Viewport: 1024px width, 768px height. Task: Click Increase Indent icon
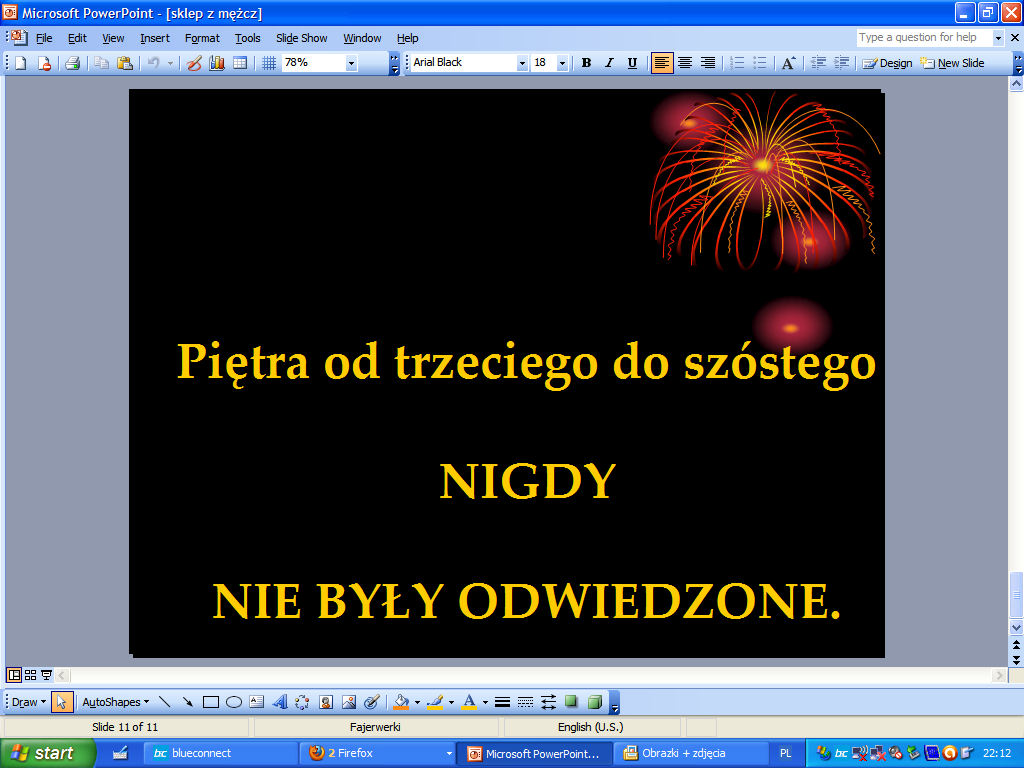[x=842, y=63]
